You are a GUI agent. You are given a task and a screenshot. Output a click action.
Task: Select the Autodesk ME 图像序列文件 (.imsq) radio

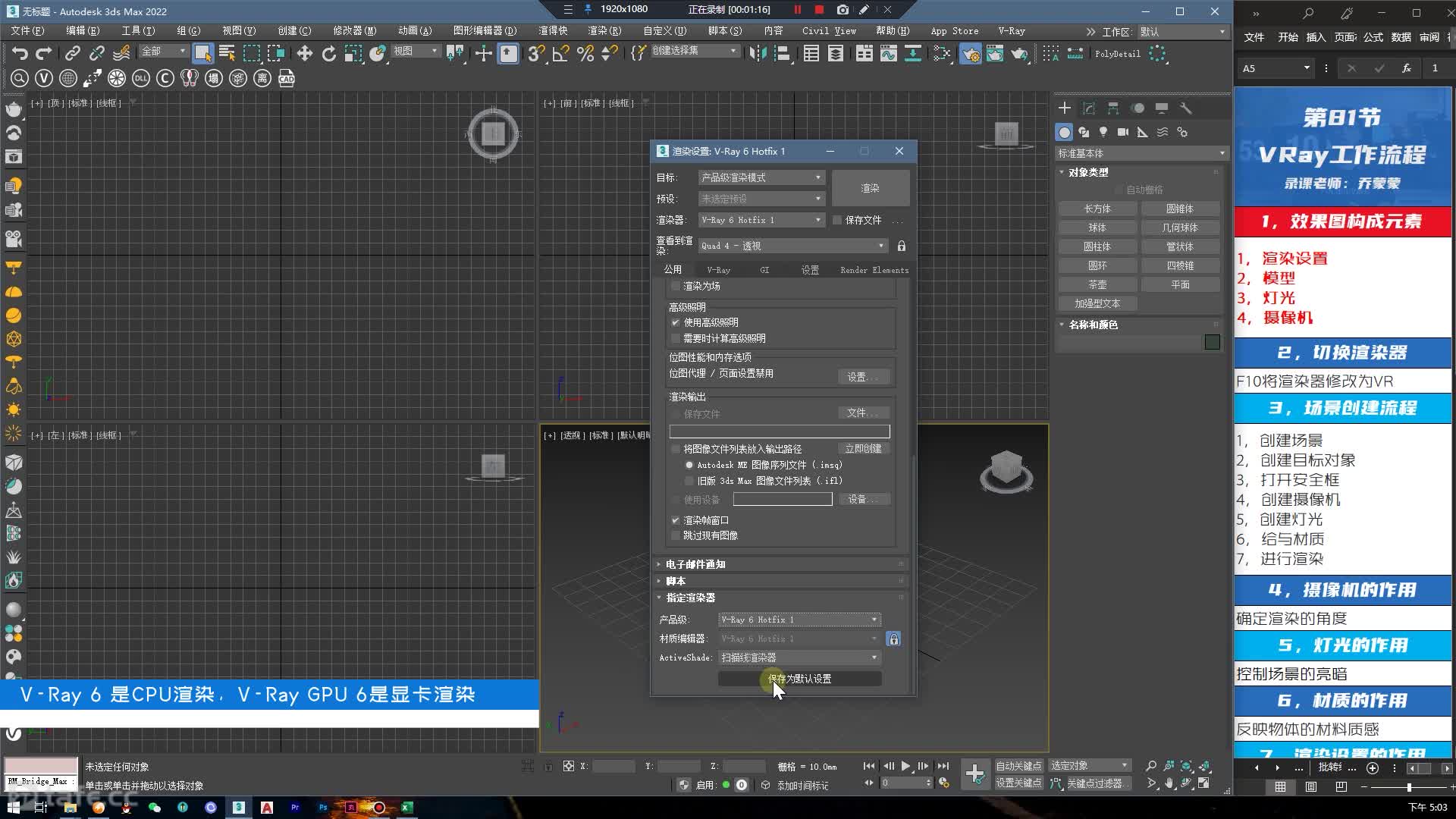click(x=689, y=465)
